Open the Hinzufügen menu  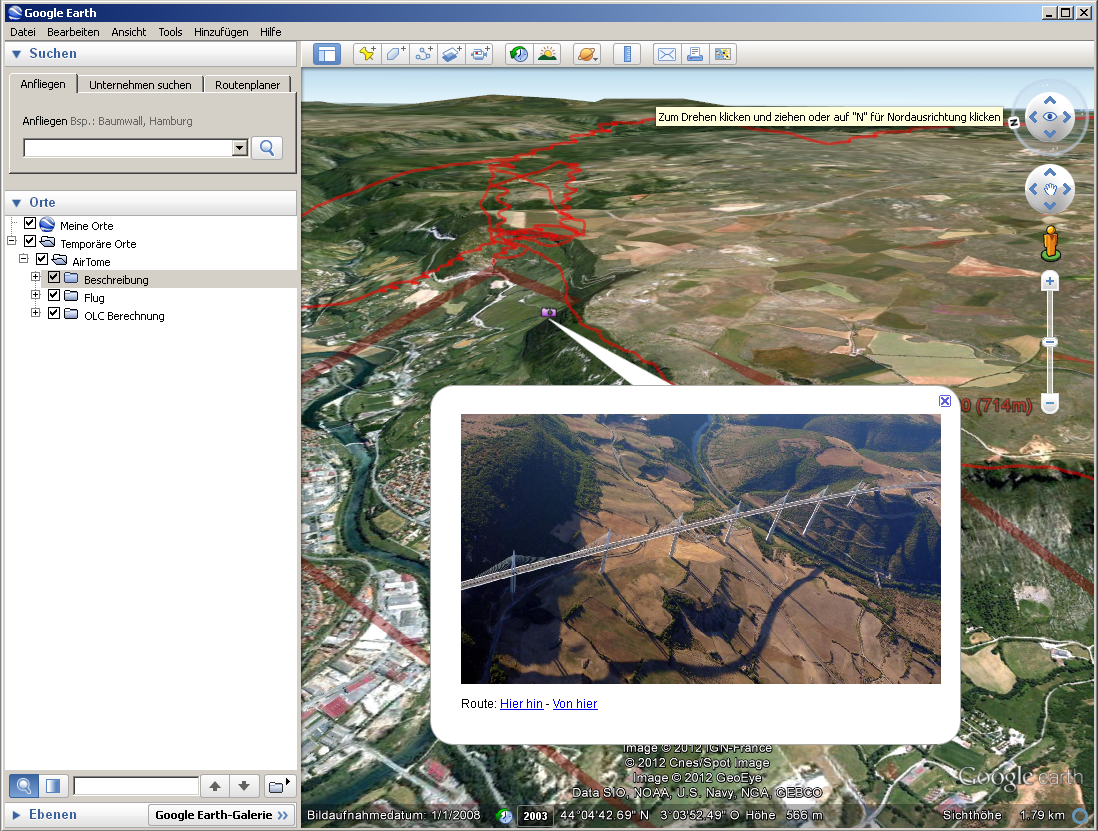point(221,32)
